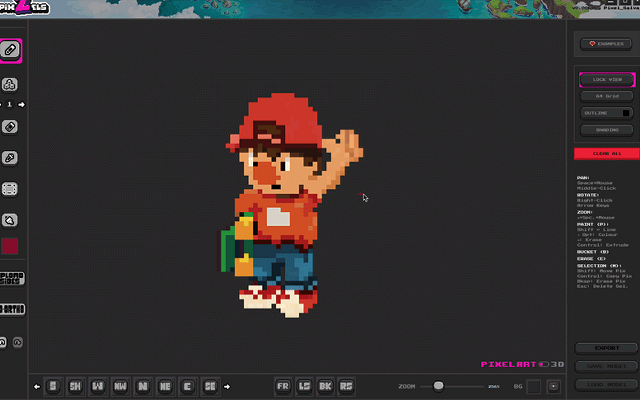Open the dark red current color swatch
The image size is (640, 400).
tap(9, 246)
